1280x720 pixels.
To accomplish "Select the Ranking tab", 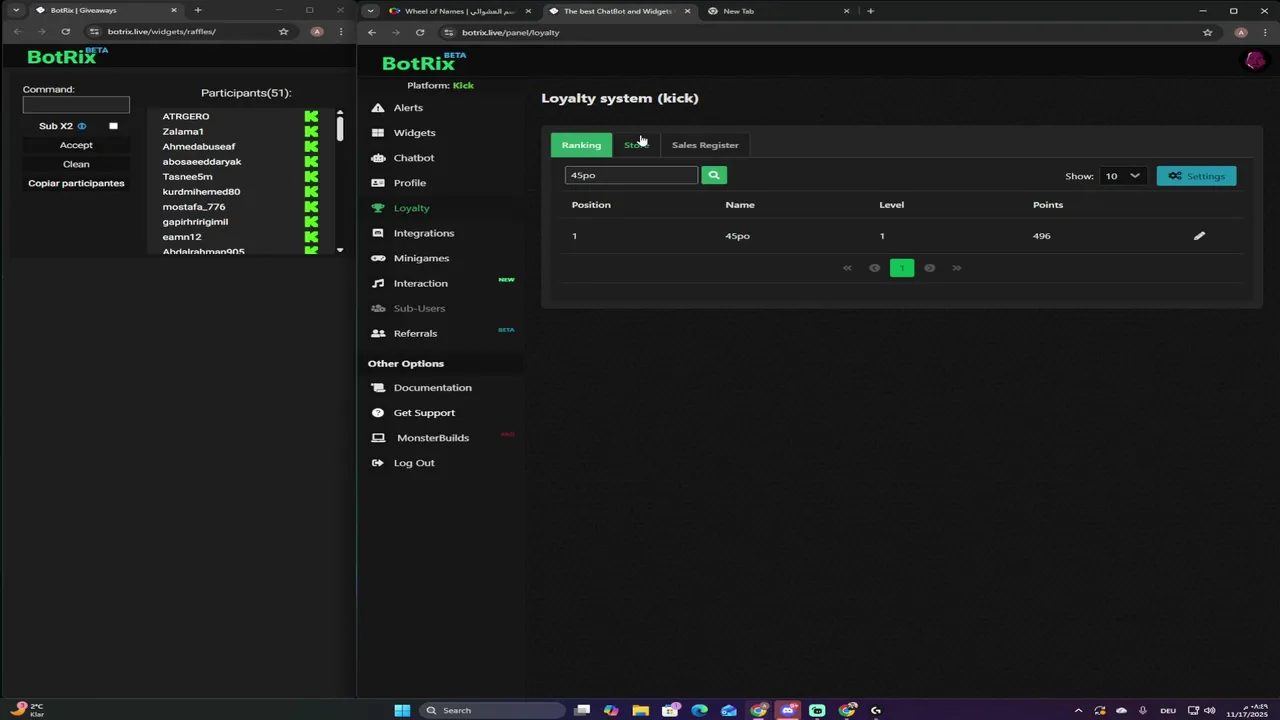I will coord(581,145).
